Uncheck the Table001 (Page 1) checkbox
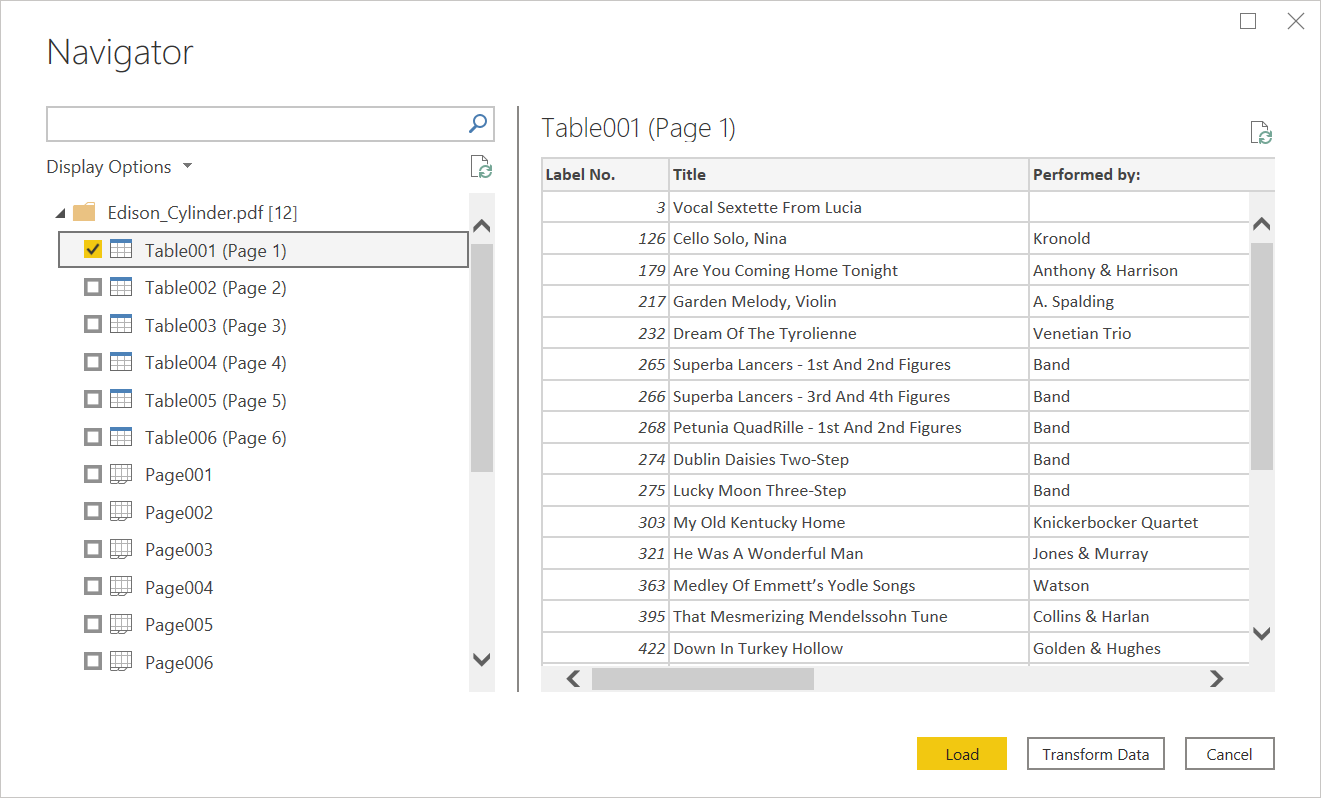 92,249
